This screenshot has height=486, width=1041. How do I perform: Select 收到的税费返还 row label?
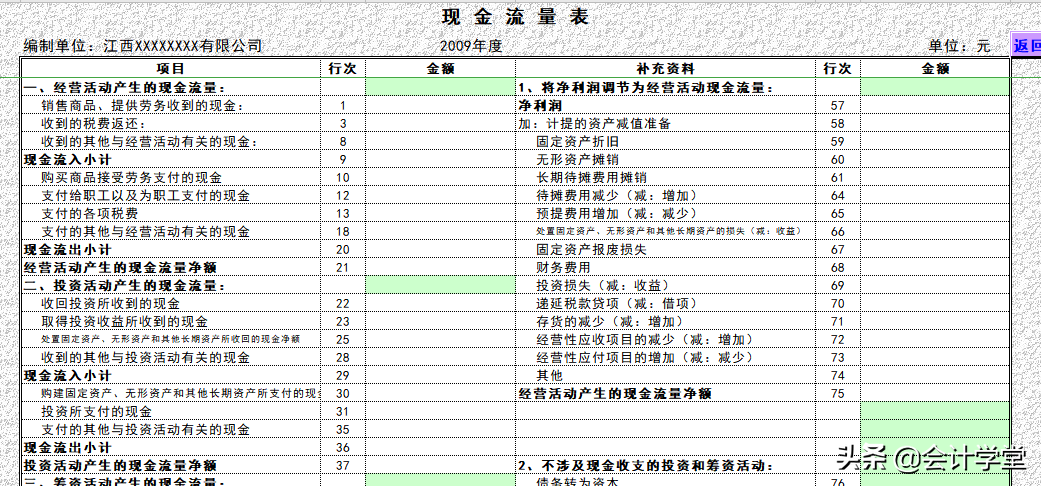click(x=93, y=123)
